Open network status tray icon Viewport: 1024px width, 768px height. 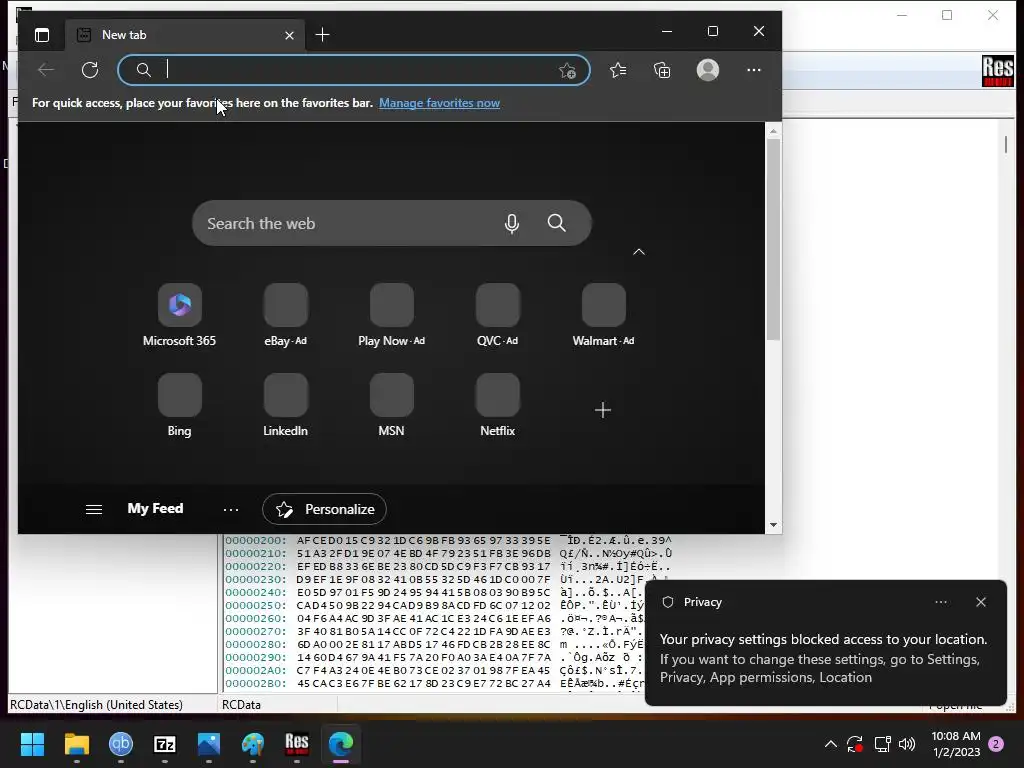[882, 744]
